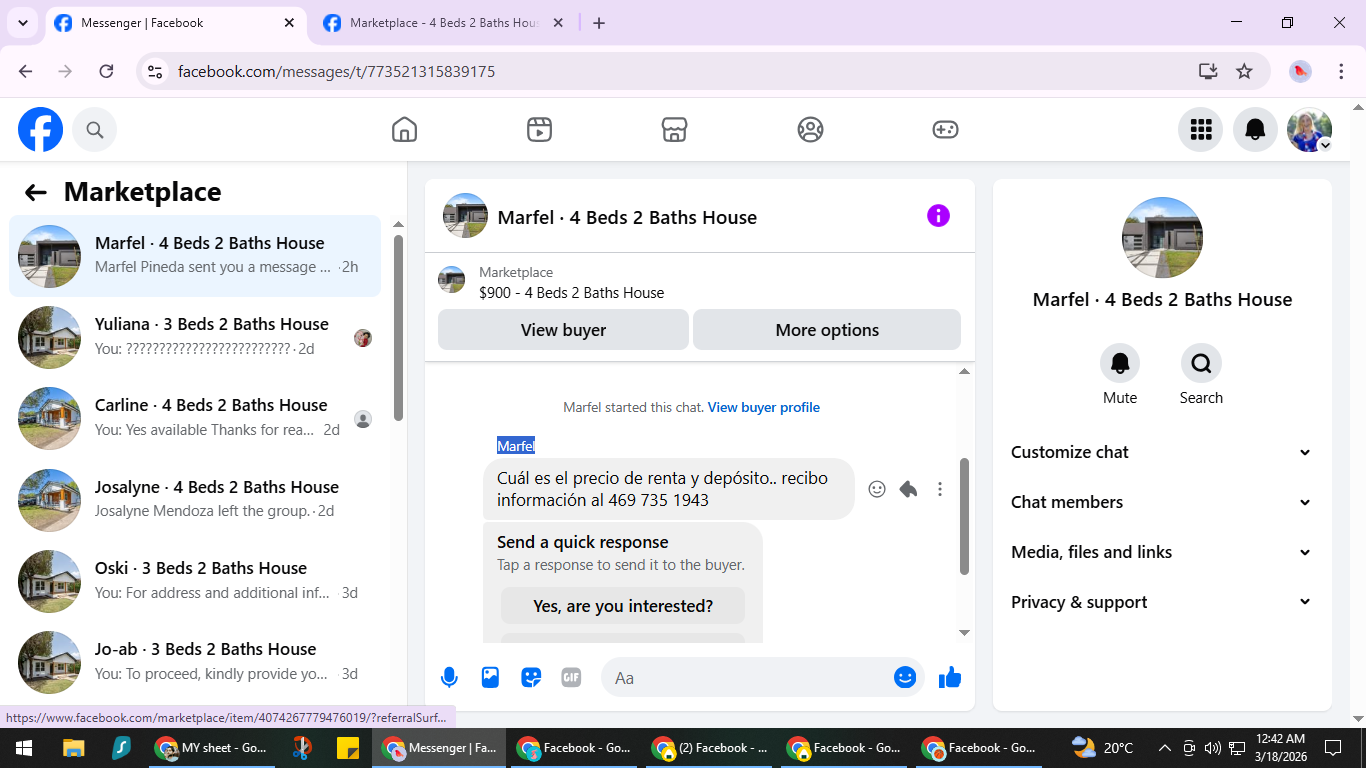Screen dimensions: 1366x768
Task: Open the Reels video icon
Action: point(539,130)
